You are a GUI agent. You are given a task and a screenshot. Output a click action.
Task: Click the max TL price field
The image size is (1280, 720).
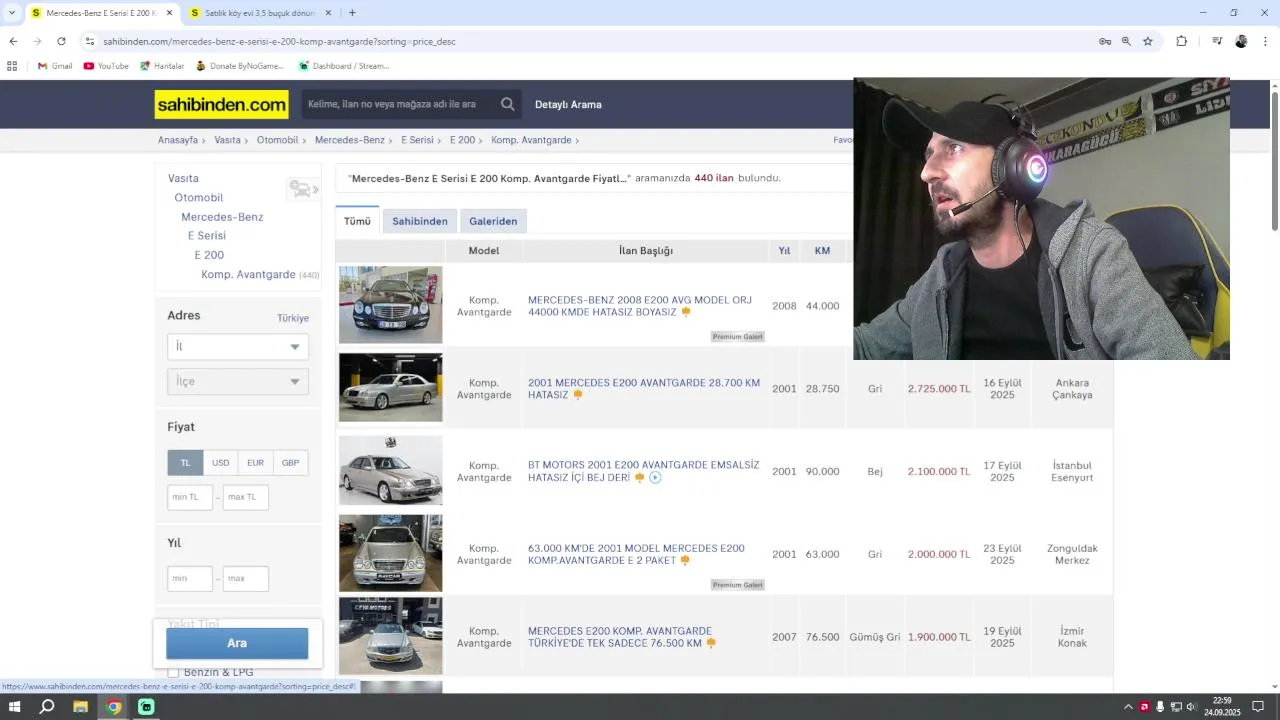pos(246,497)
